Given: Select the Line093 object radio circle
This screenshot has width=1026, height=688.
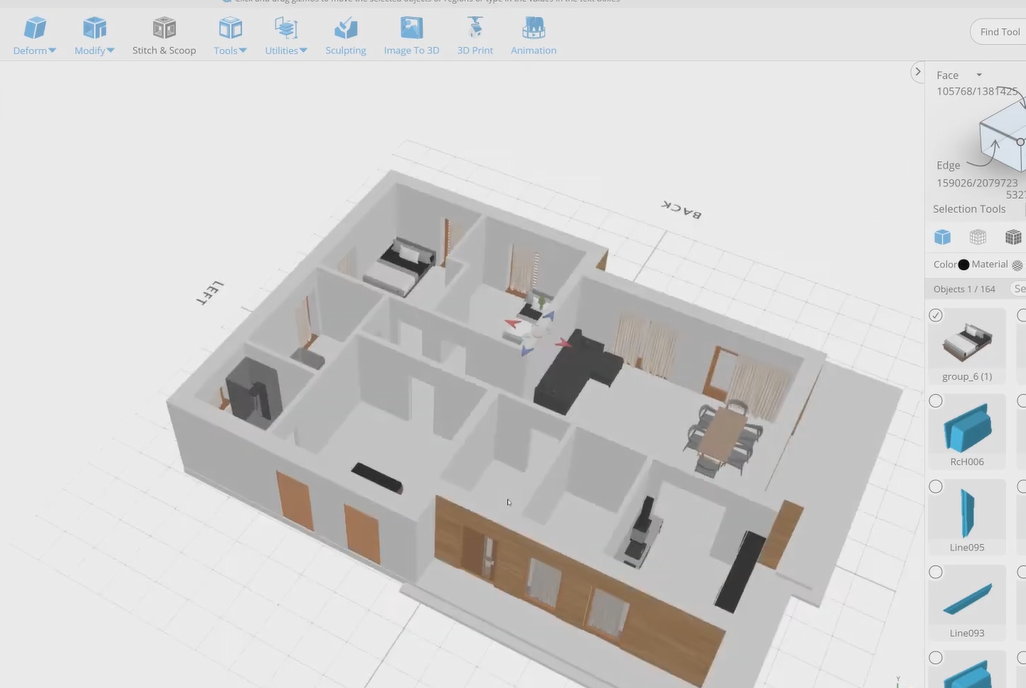Looking at the screenshot, I should (936, 572).
